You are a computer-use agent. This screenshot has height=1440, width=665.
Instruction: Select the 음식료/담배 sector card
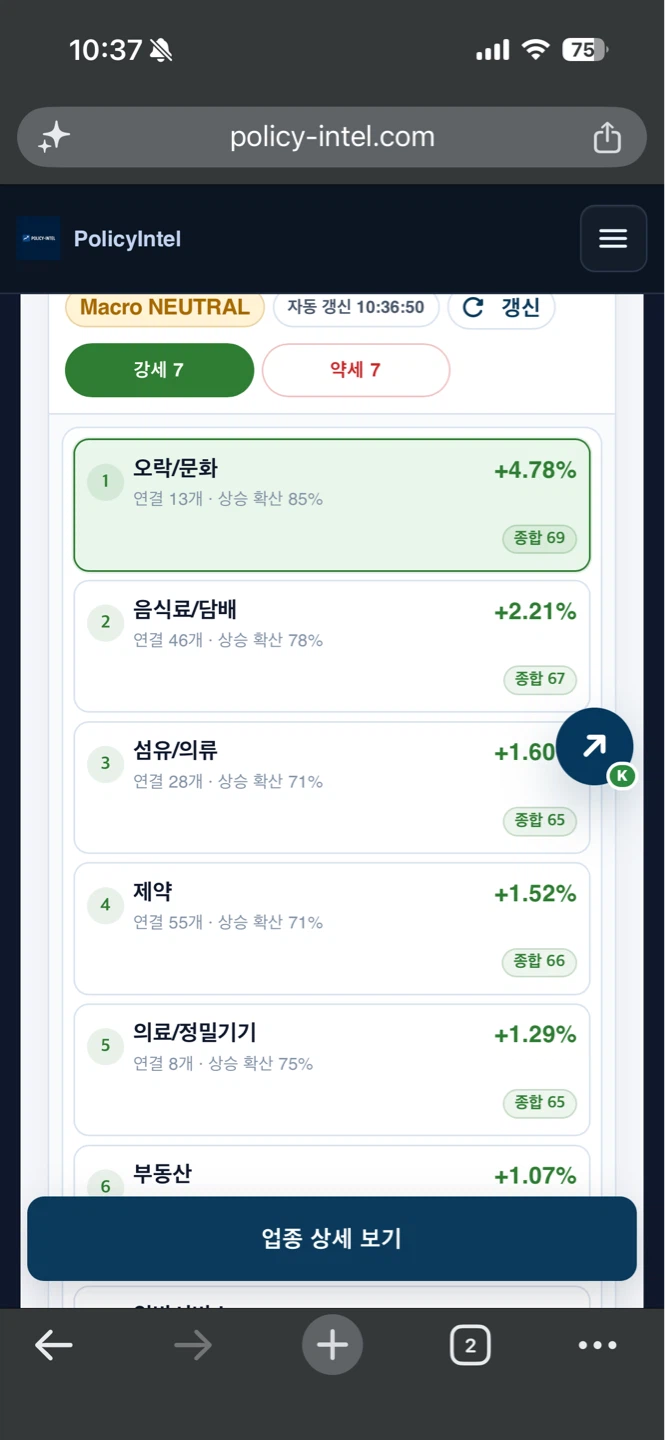[x=332, y=646]
